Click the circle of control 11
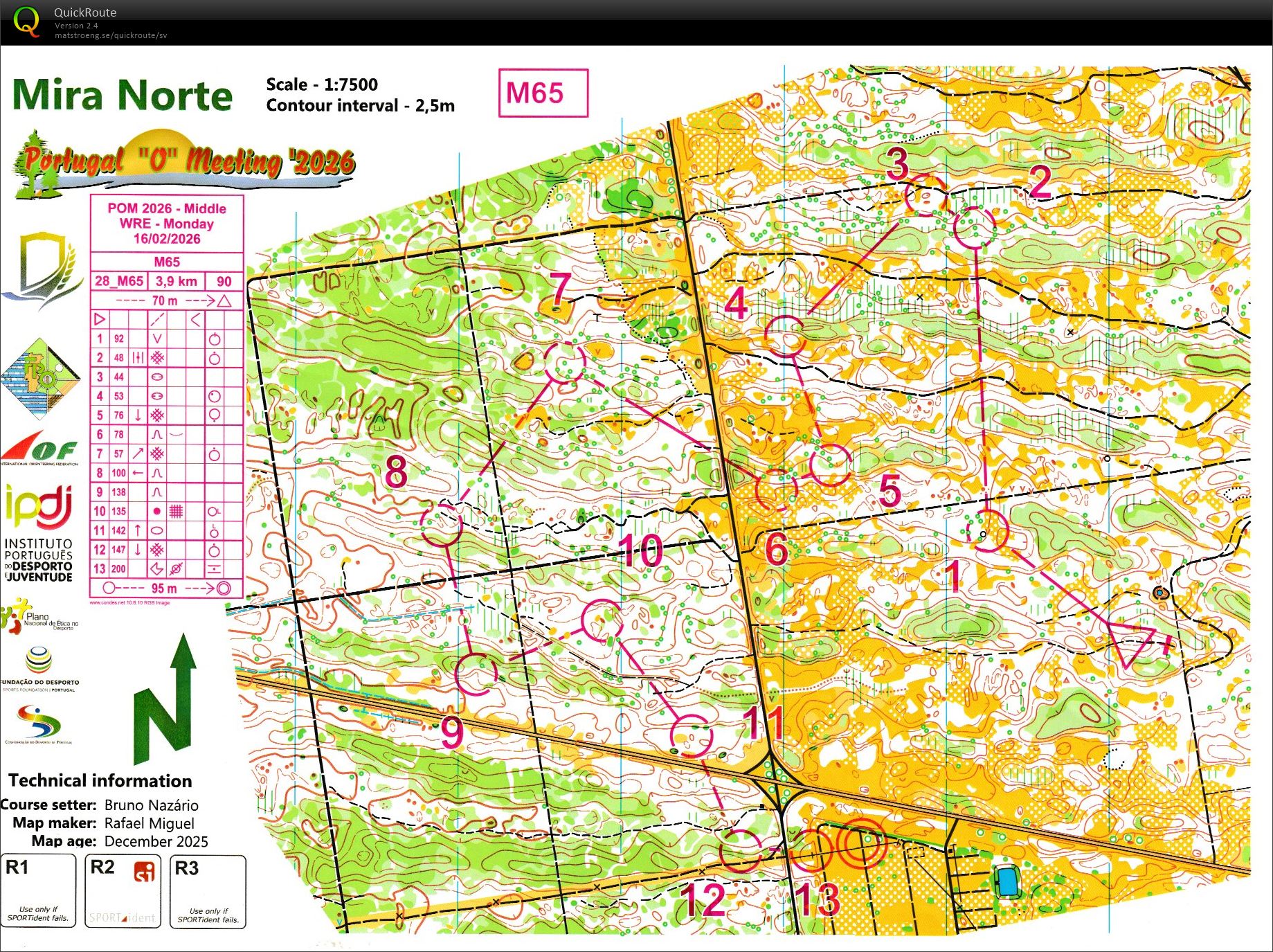1273x952 pixels. tap(691, 735)
